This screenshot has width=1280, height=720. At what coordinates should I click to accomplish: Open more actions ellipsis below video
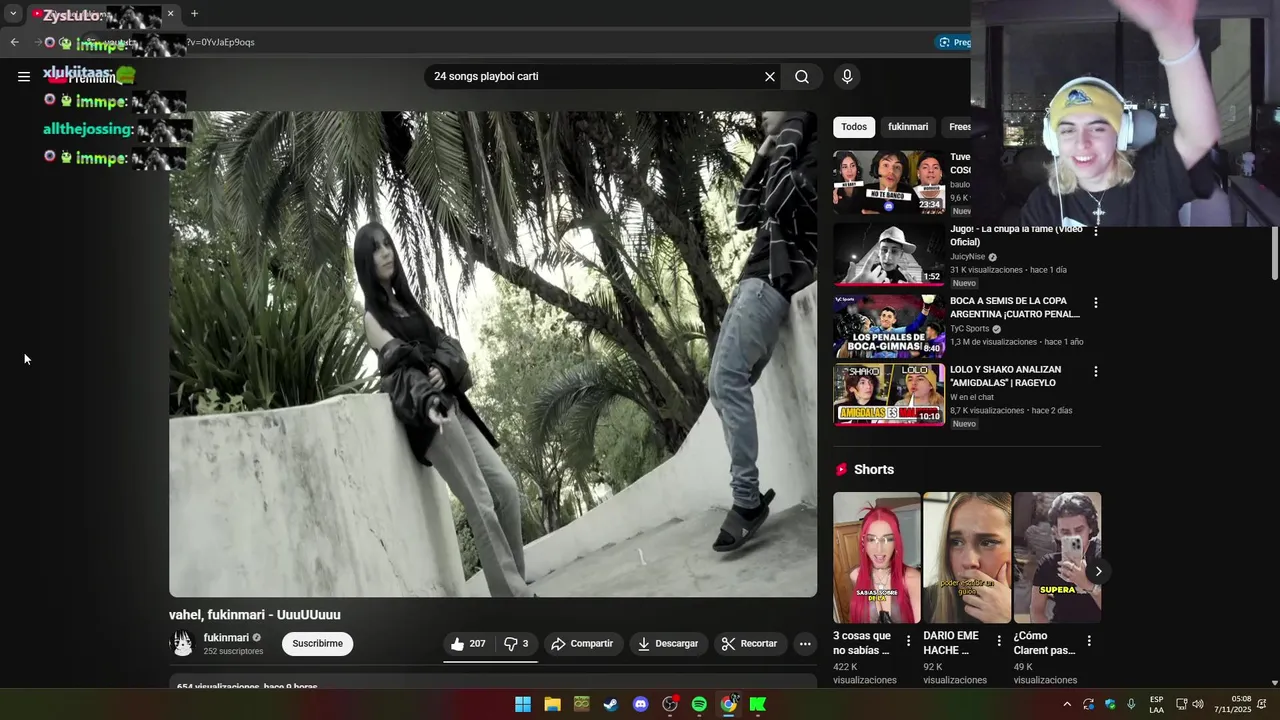805,644
